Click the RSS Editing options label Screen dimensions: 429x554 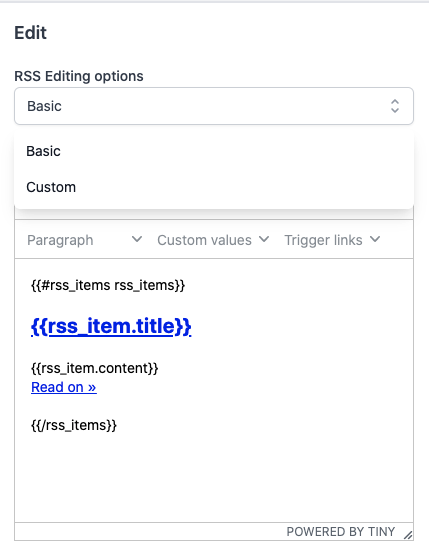[x=79, y=76]
